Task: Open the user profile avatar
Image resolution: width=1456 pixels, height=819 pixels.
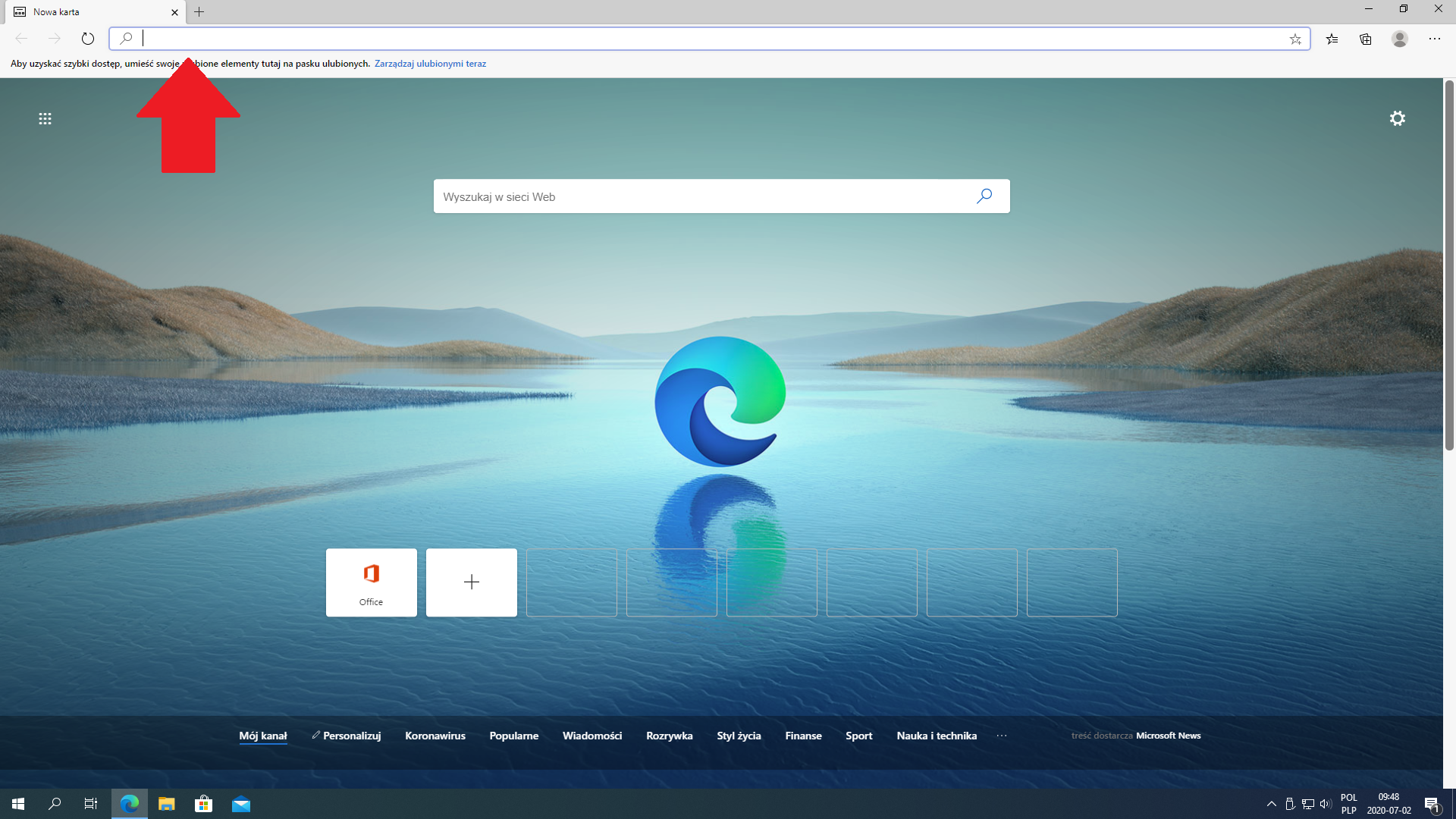Action: pyautogui.click(x=1400, y=39)
